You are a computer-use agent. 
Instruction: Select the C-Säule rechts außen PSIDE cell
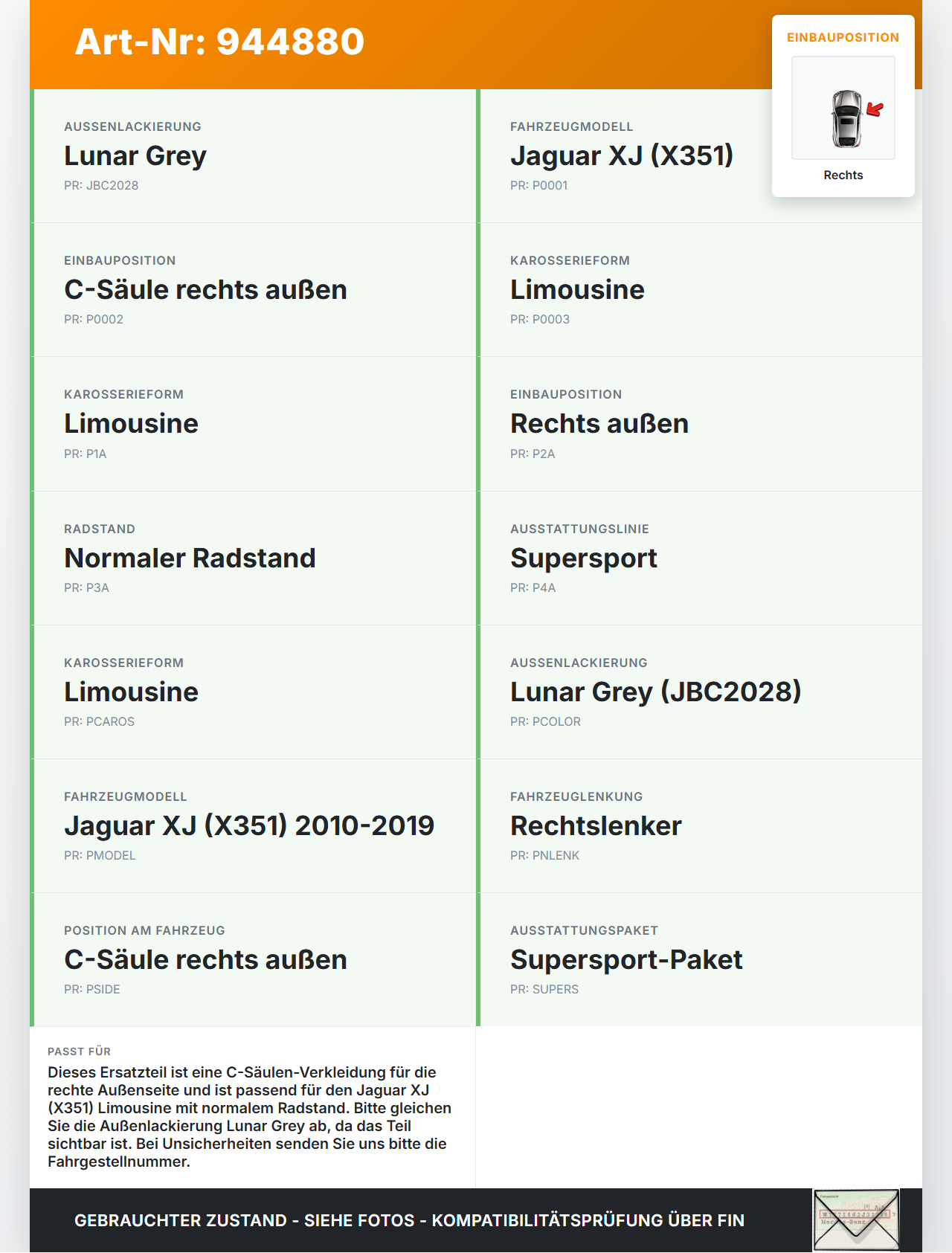253,960
